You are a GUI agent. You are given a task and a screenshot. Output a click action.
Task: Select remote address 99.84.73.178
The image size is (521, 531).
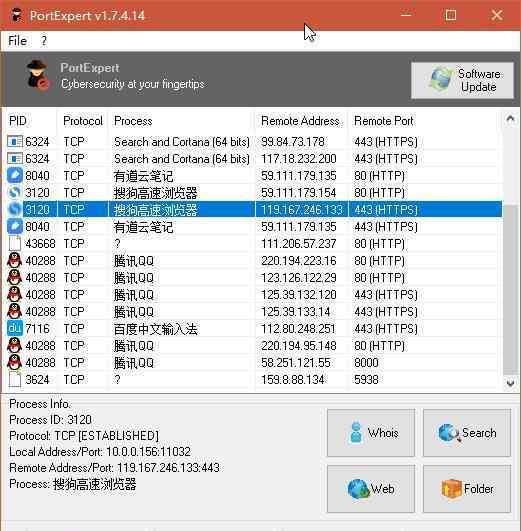point(293,142)
